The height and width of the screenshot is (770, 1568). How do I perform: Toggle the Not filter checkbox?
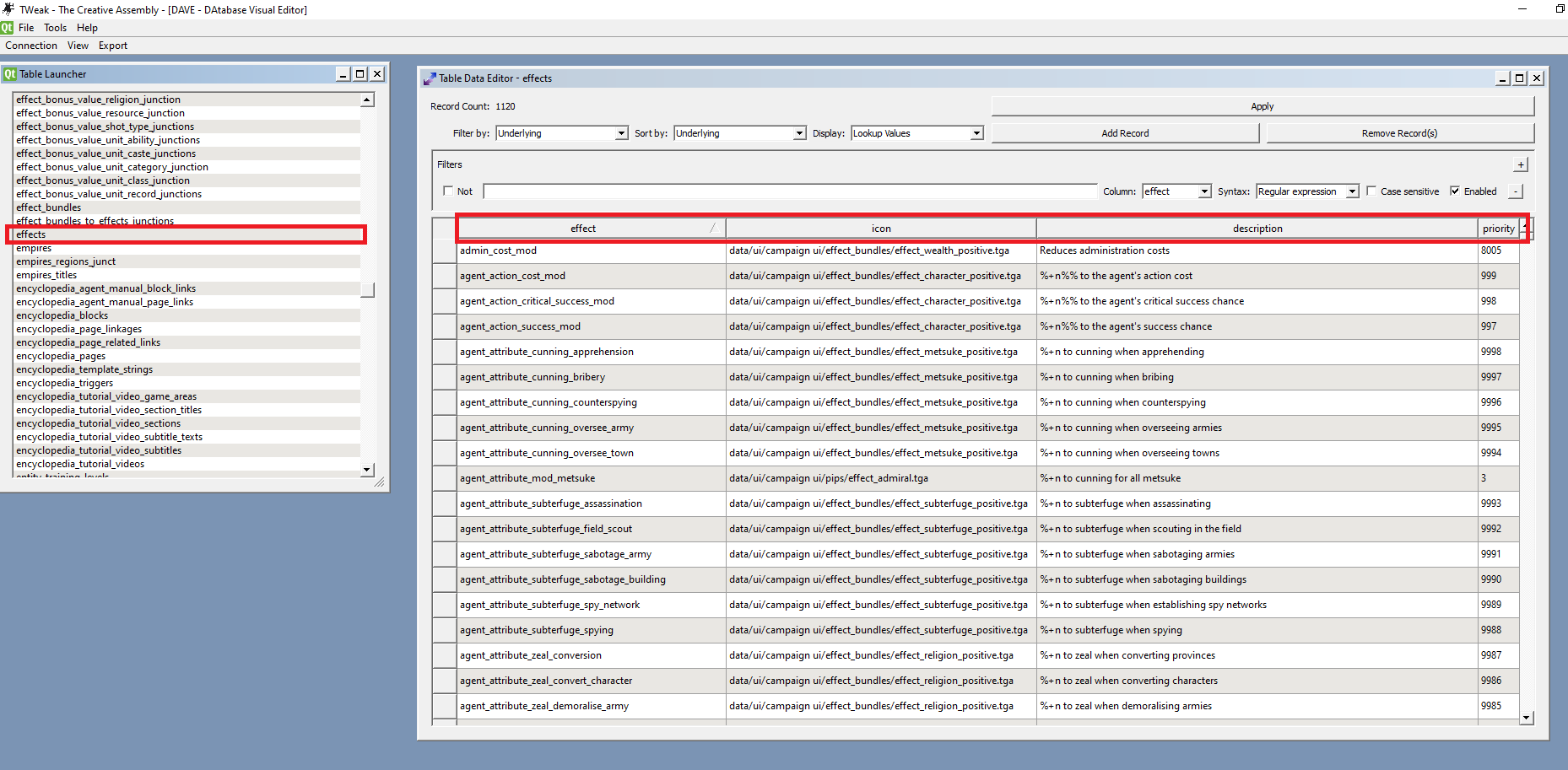click(x=448, y=191)
